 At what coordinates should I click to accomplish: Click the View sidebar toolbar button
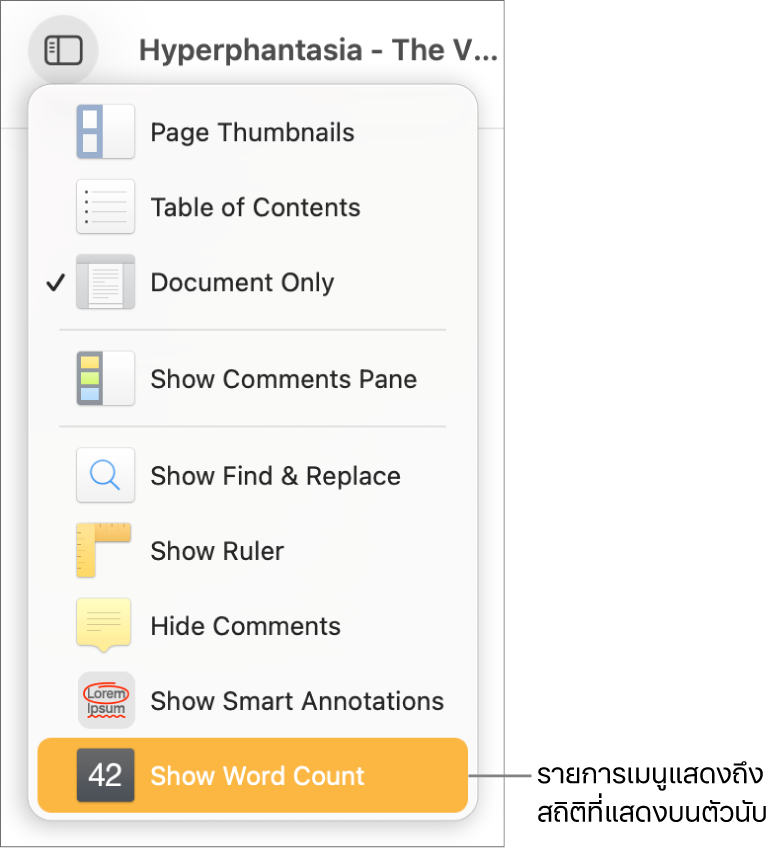click(x=63, y=50)
